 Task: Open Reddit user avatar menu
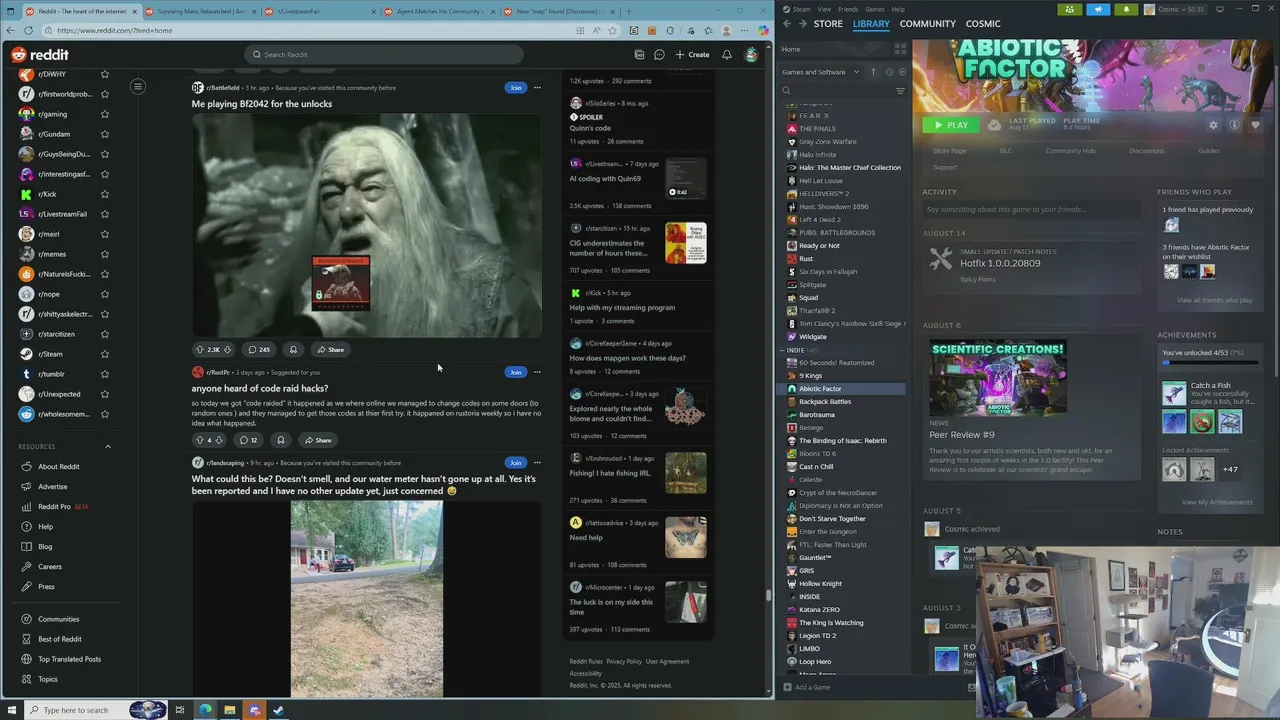point(751,54)
